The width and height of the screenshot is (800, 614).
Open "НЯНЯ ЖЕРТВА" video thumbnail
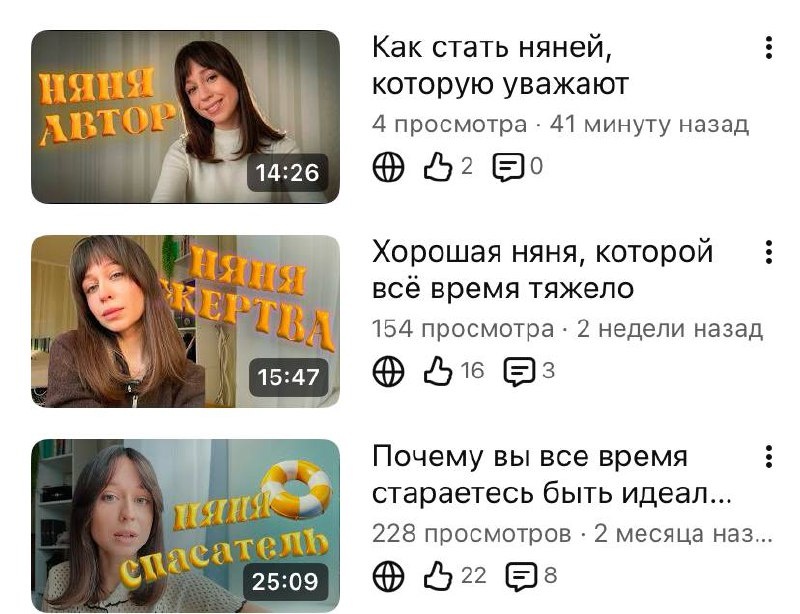point(186,322)
